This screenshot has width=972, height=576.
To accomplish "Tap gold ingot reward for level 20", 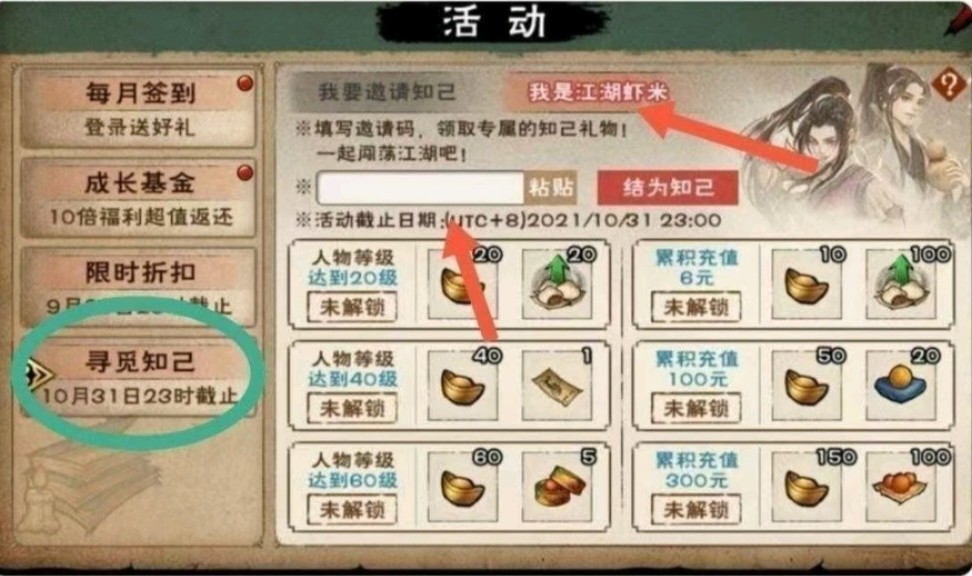I will click(462, 284).
